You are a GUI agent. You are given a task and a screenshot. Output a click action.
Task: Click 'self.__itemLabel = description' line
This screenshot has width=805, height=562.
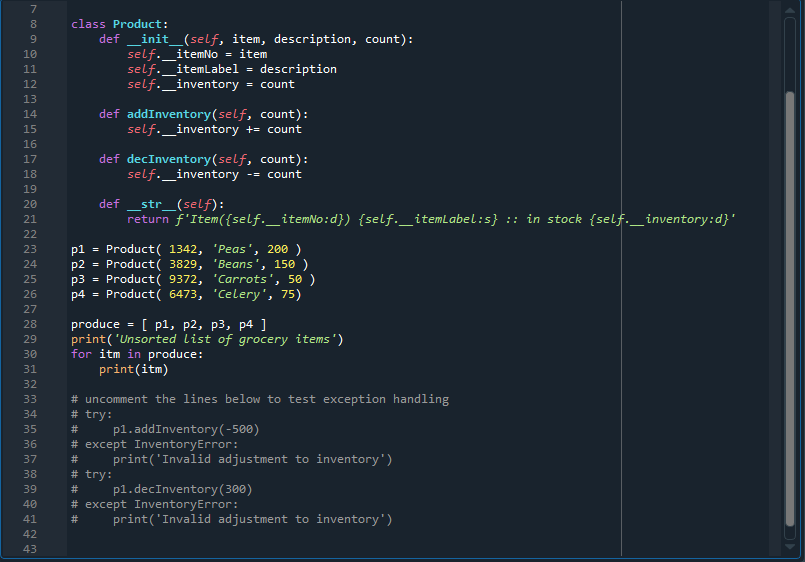click(x=232, y=69)
